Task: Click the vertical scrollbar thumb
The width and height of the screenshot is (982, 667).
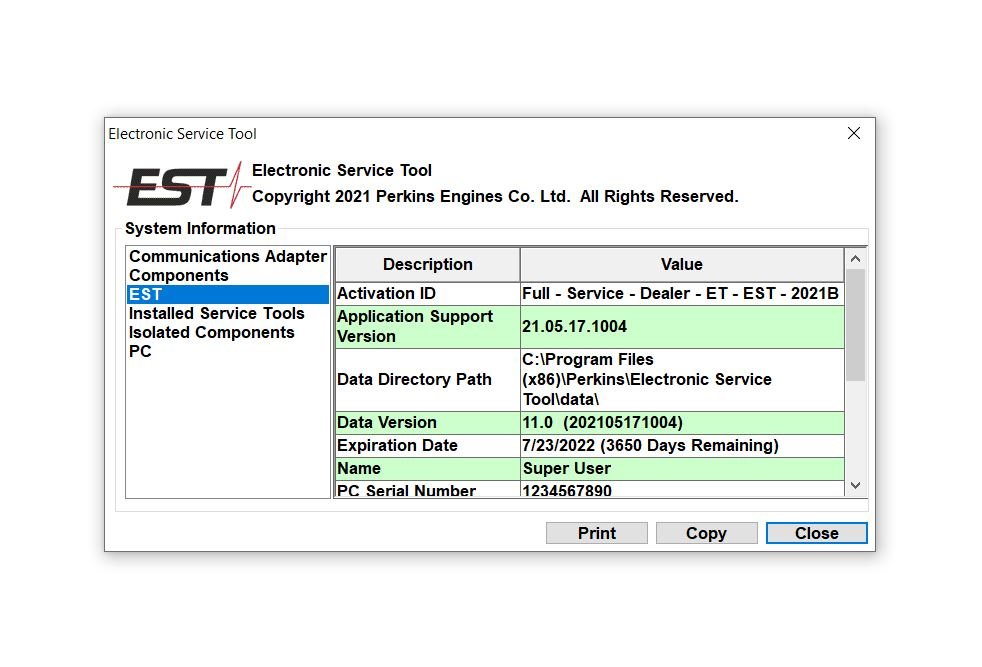Action: [855, 325]
